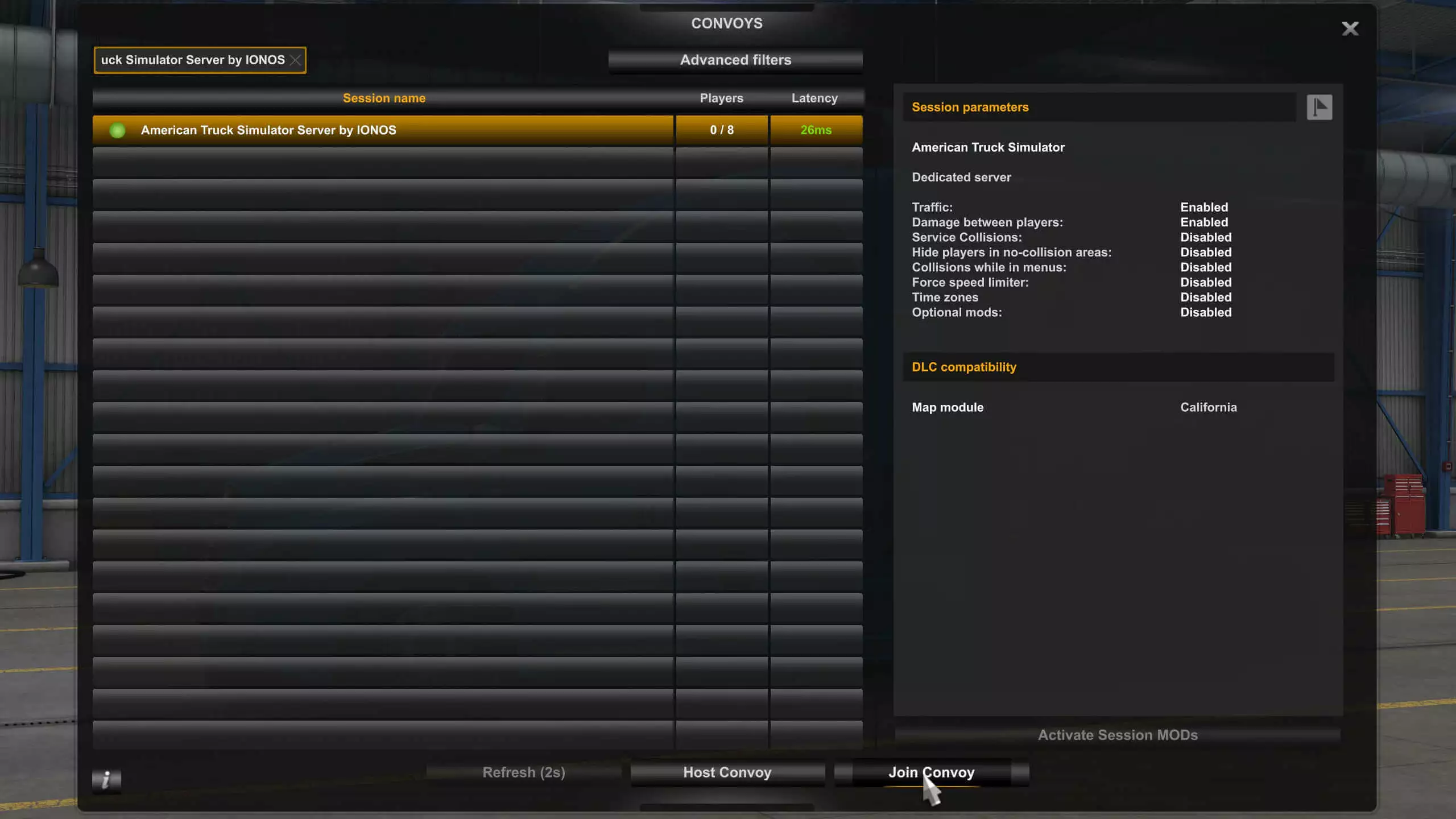The width and height of the screenshot is (1456, 819).
Task: Click DLC compatibility section header
Action: click(x=963, y=366)
